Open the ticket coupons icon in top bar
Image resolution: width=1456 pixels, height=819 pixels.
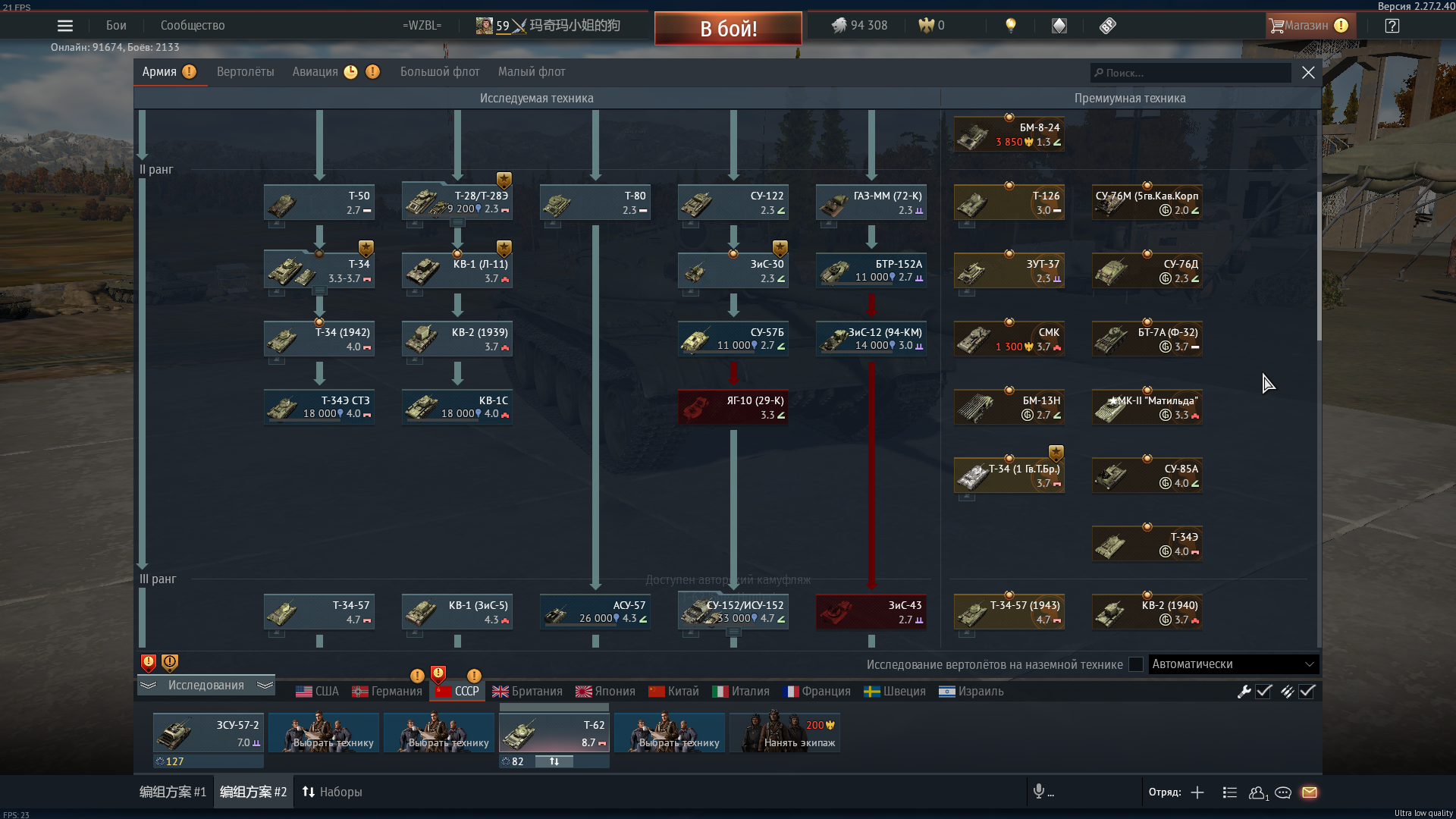[x=1108, y=26]
